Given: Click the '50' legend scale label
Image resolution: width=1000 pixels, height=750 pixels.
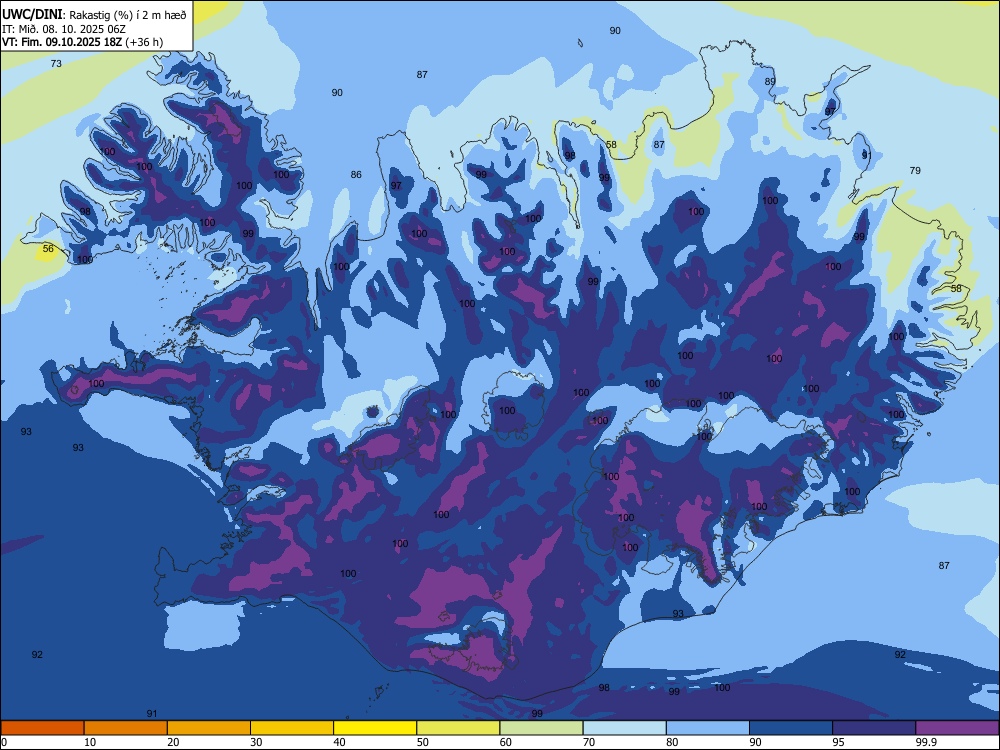Looking at the screenshot, I should [x=422, y=742].
